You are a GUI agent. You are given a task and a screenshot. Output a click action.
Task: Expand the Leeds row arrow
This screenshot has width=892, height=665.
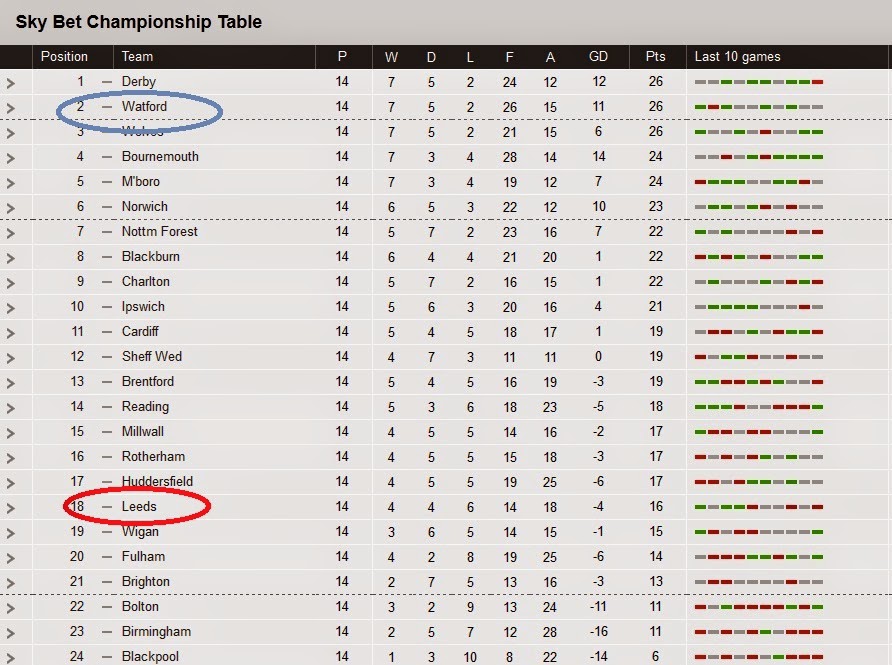(11, 508)
